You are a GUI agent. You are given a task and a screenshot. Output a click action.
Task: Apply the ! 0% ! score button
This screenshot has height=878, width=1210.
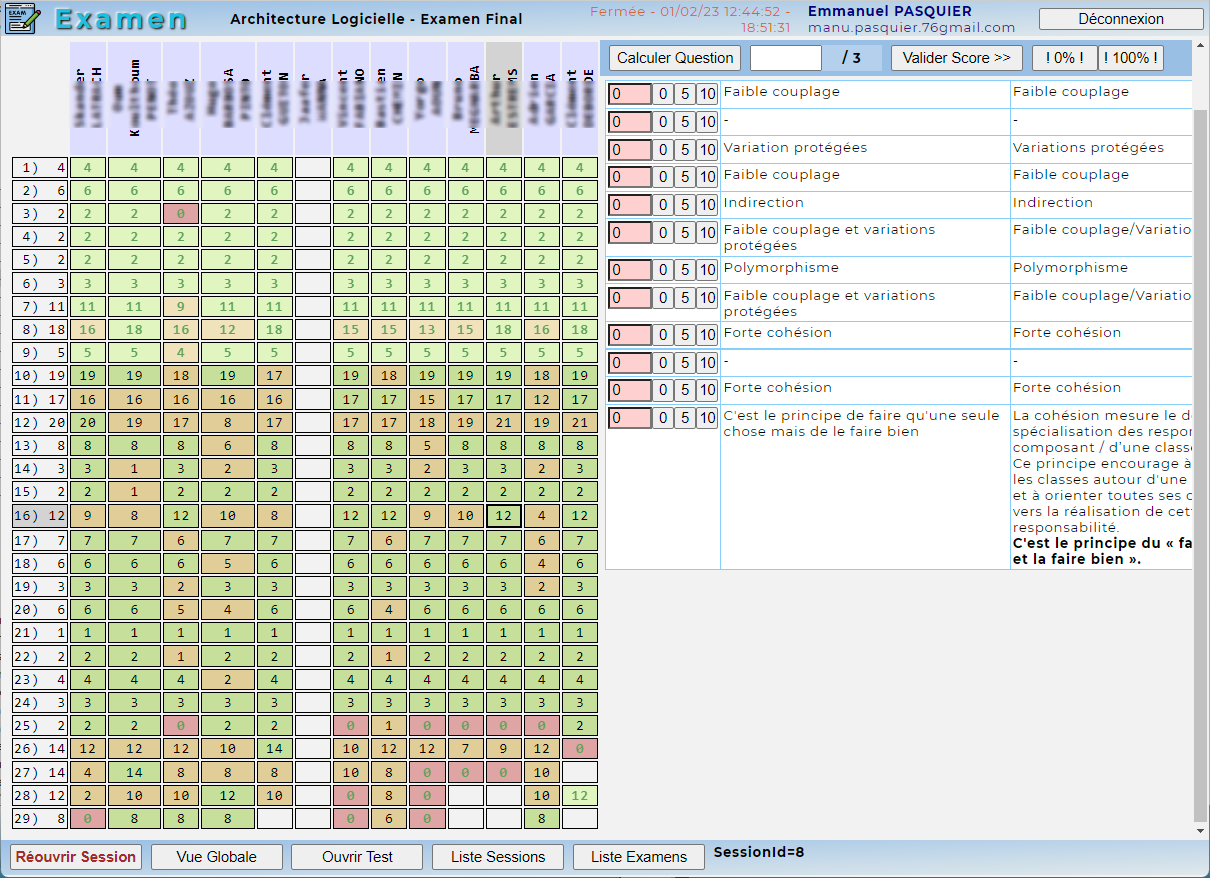pos(1064,58)
